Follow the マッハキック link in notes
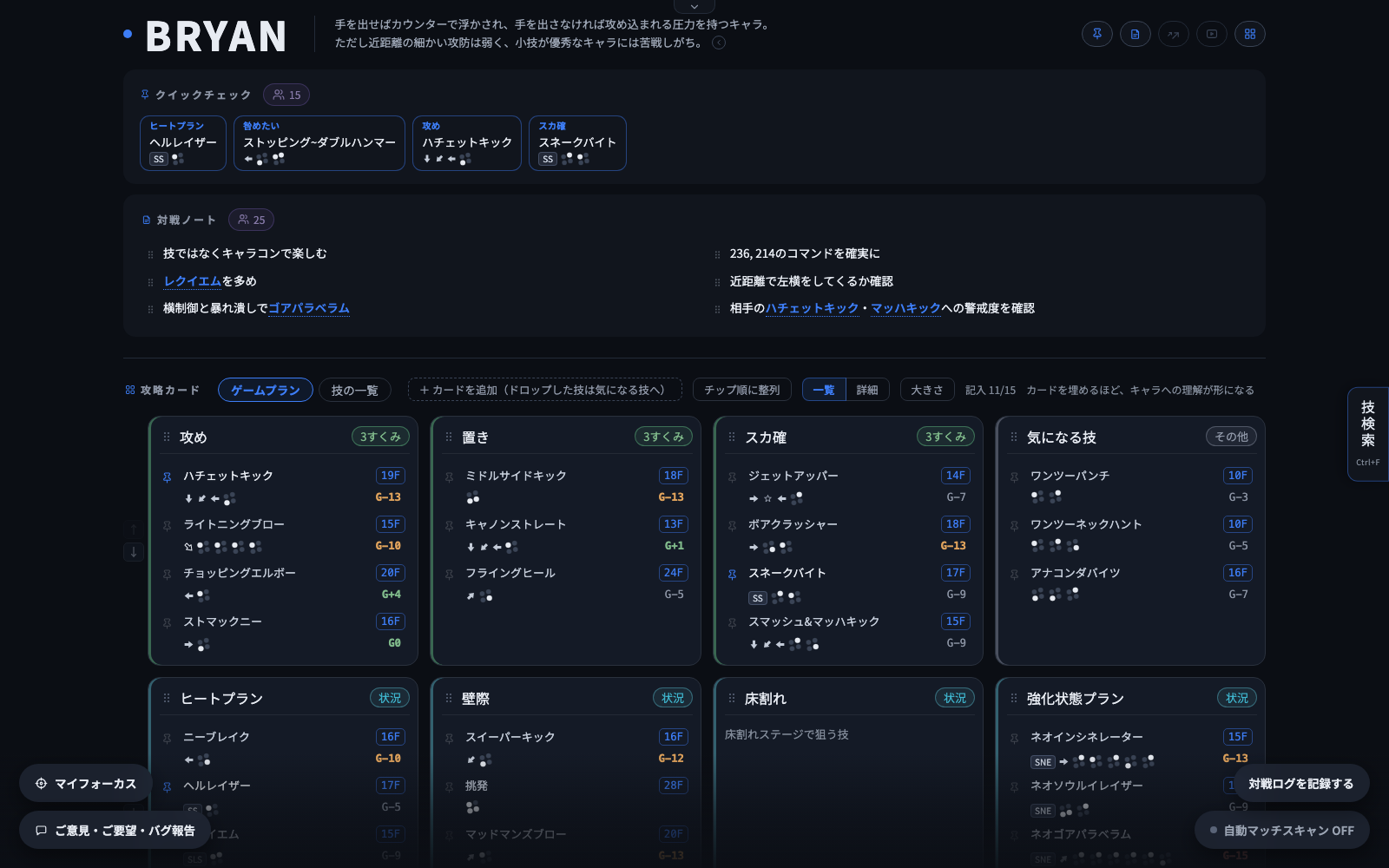This screenshot has width=1389, height=868. (x=905, y=308)
